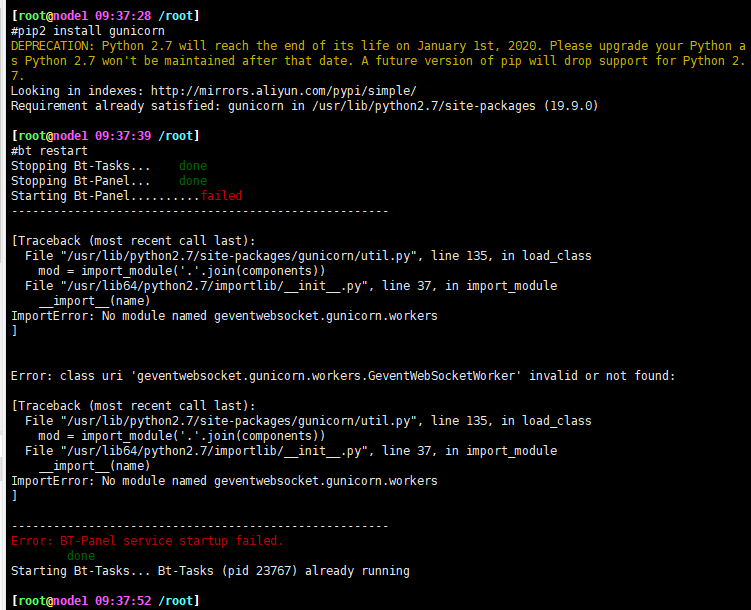Click the 'Error: class uri' line
The height and width of the screenshot is (610, 751).
[343, 376]
